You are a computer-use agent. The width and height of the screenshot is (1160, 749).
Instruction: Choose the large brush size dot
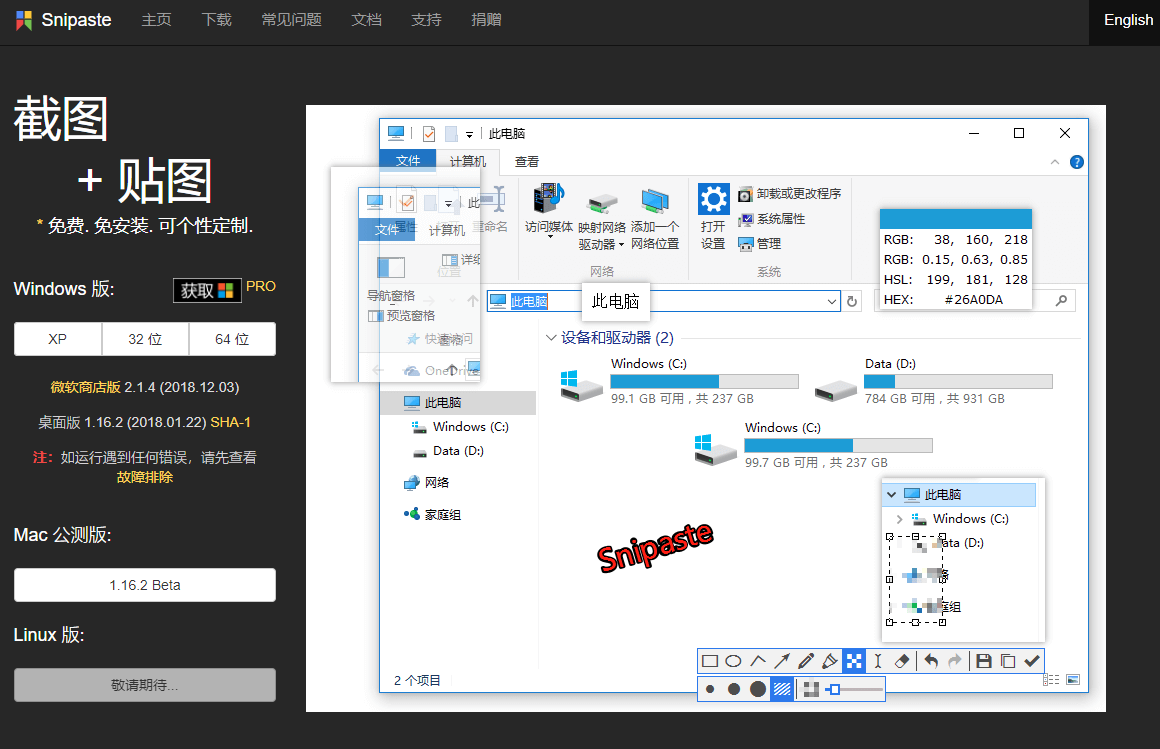[758, 689]
